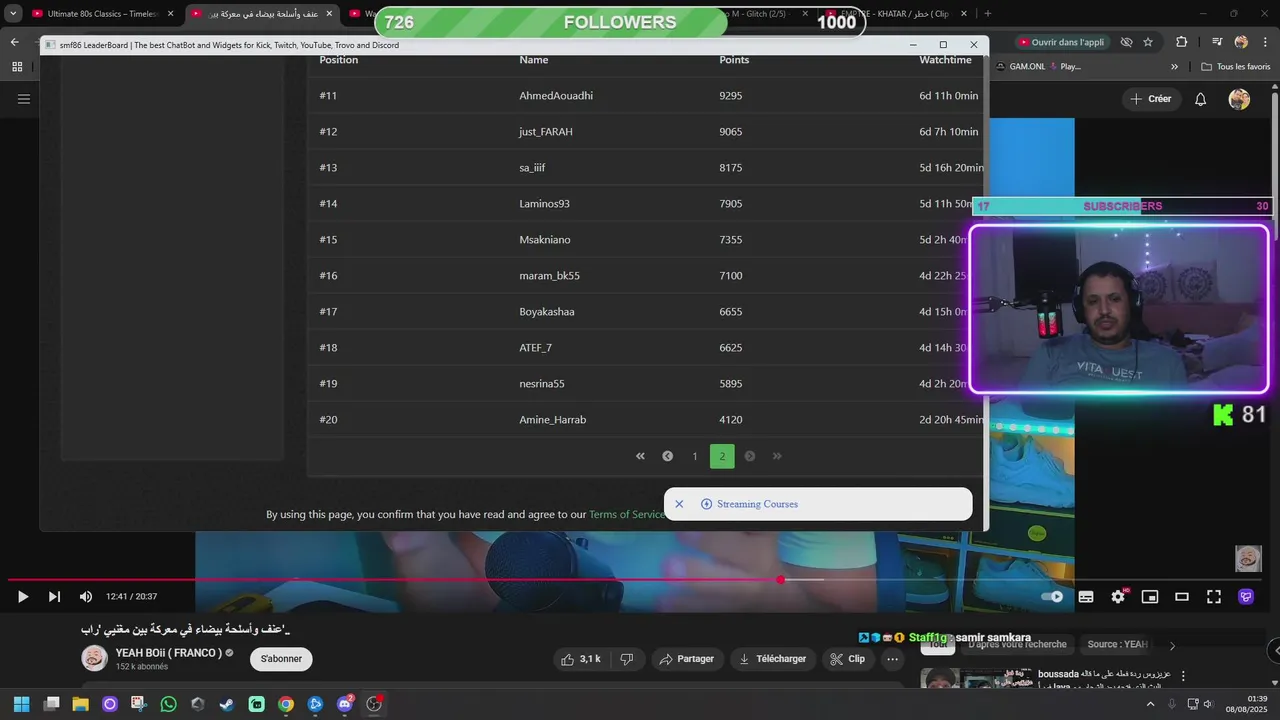Viewport: 1280px width, 720px height.
Task: Click Ouvrir dans l'appli button
Action: (x=1061, y=42)
